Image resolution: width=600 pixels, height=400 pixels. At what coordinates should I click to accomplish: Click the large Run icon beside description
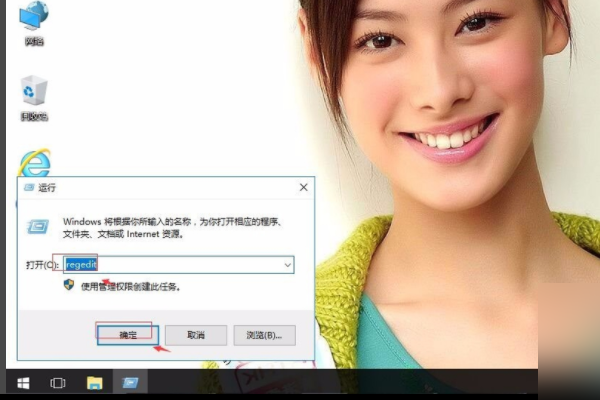(38, 227)
